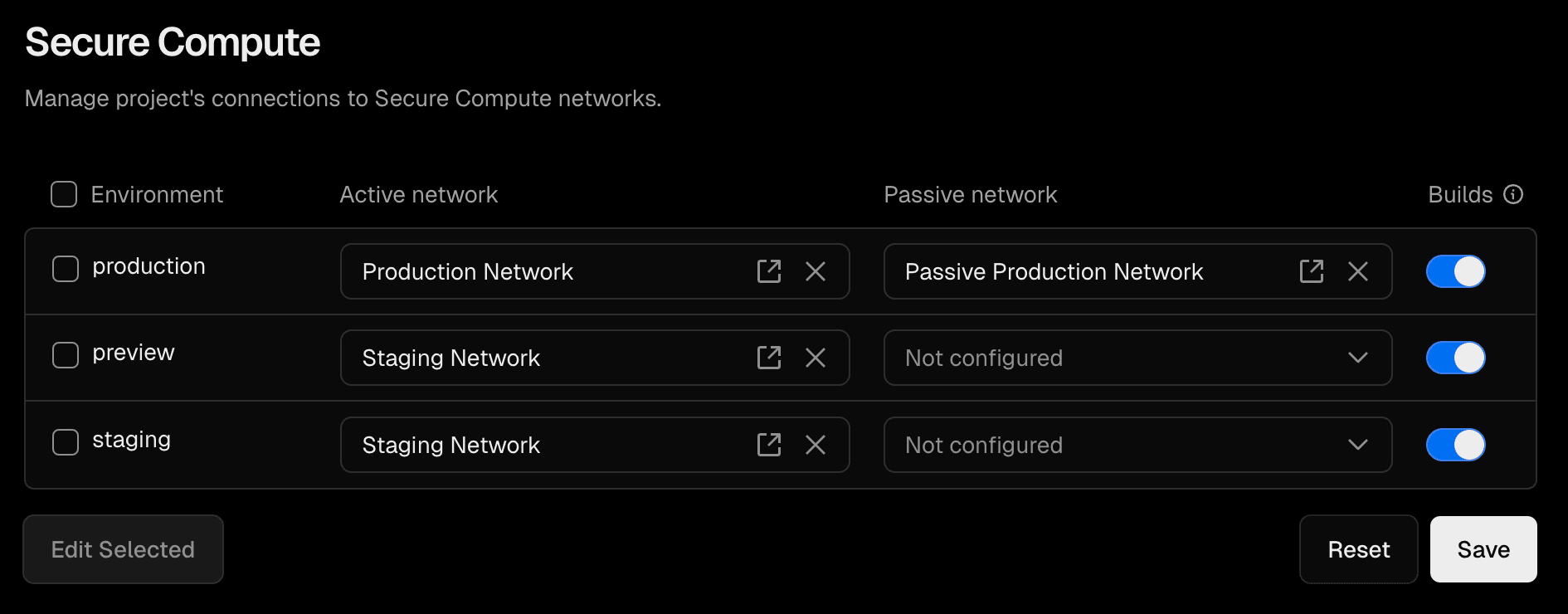Clear the Production Network active selection
Viewport: 1568px width, 614px height.
click(816, 271)
